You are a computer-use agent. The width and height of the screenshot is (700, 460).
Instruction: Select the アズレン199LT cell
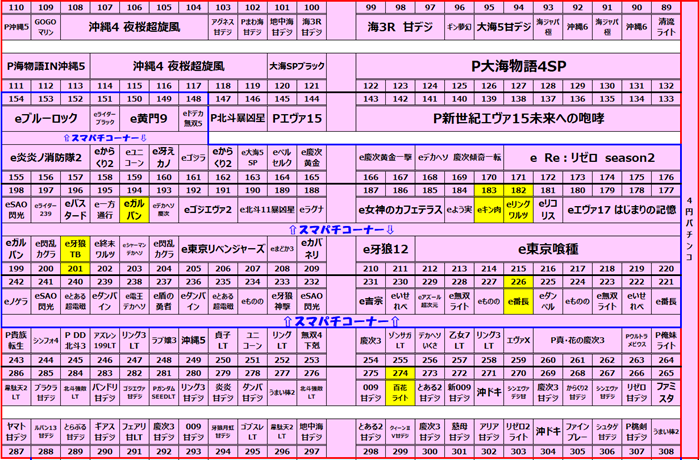click(x=104, y=340)
